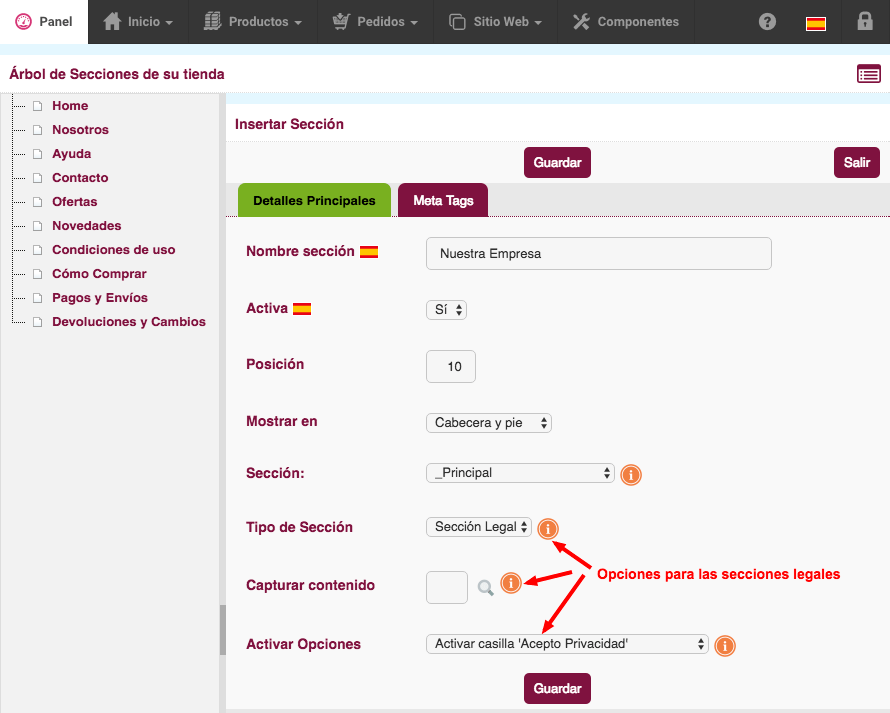This screenshot has width=890, height=713.
Task: Select the Detalles Principales tab
Action: [314, 200]
